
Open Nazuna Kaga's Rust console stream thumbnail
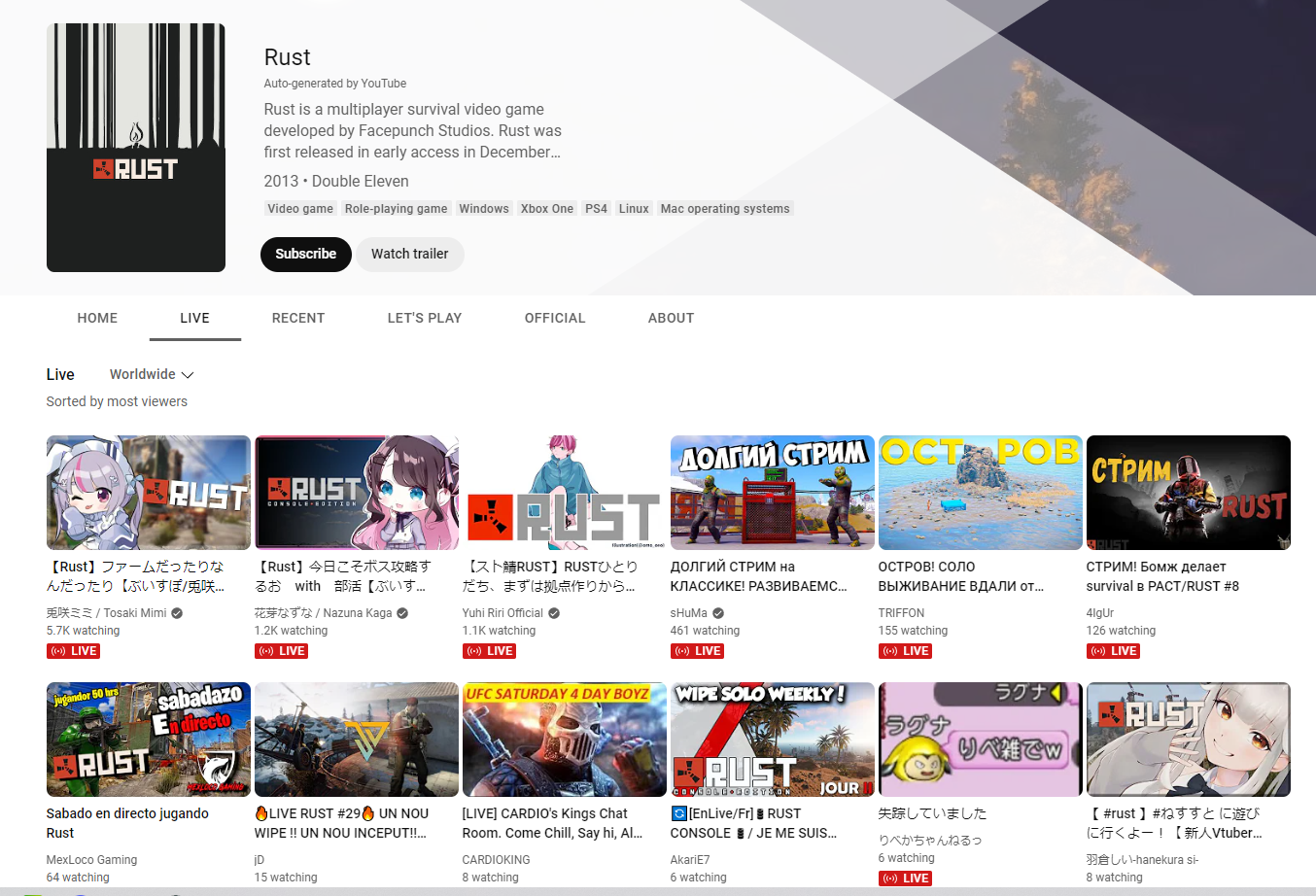[357, 493]
